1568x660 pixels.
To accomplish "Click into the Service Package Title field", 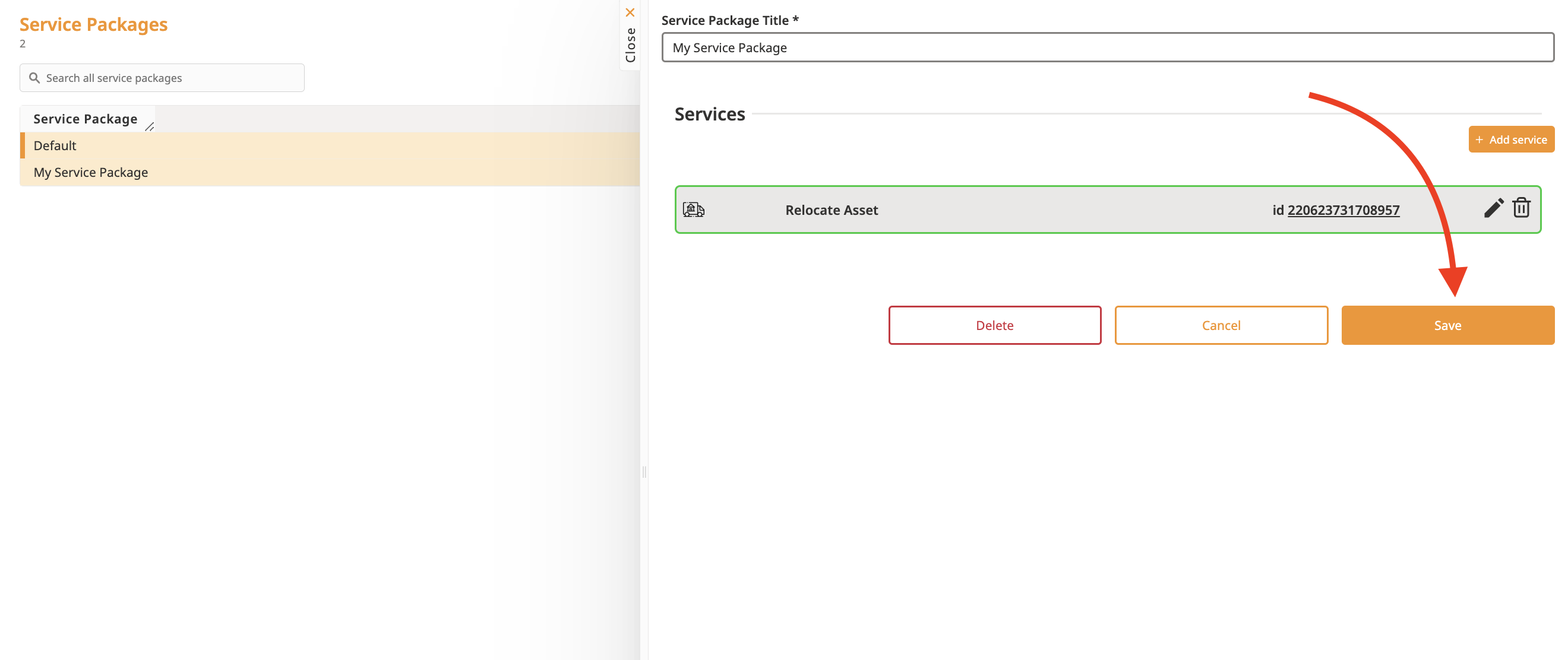I will pos(1107,47).
